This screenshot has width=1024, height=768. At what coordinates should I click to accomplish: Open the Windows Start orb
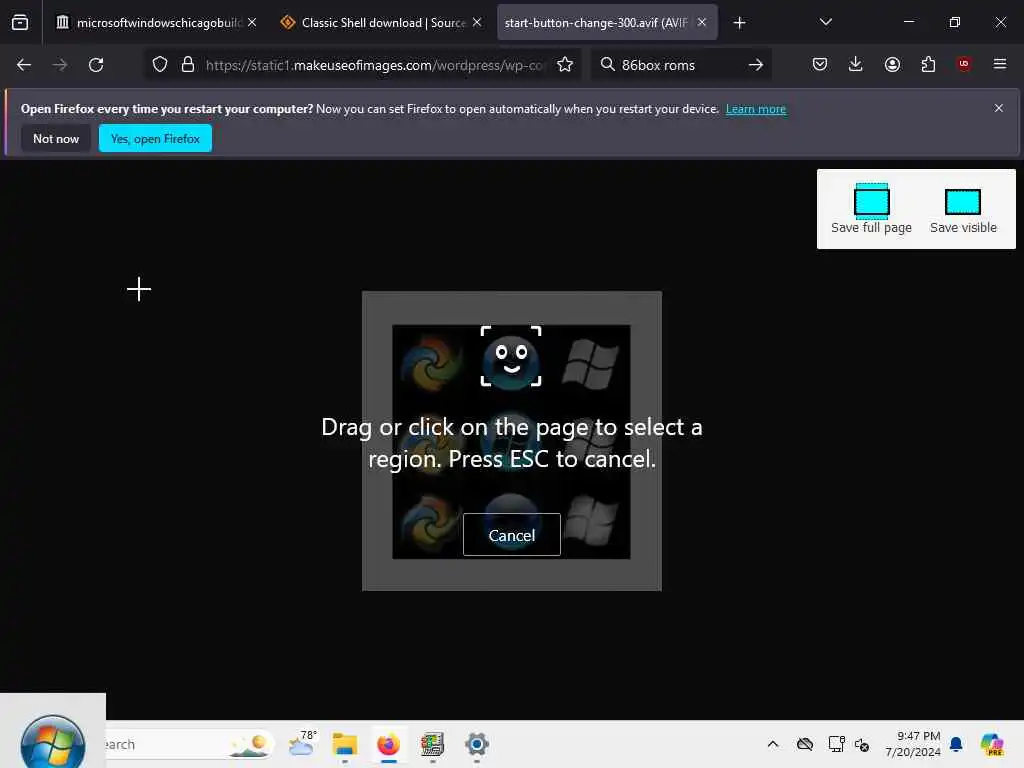[x=53, y=743]
